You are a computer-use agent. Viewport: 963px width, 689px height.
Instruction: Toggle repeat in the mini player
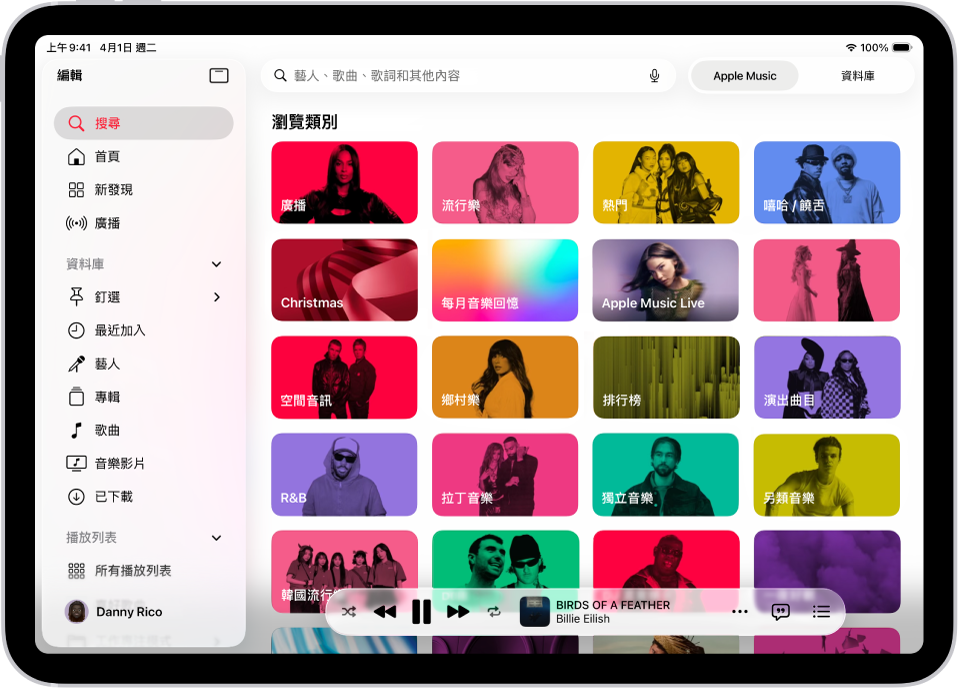tap(494, 612)
